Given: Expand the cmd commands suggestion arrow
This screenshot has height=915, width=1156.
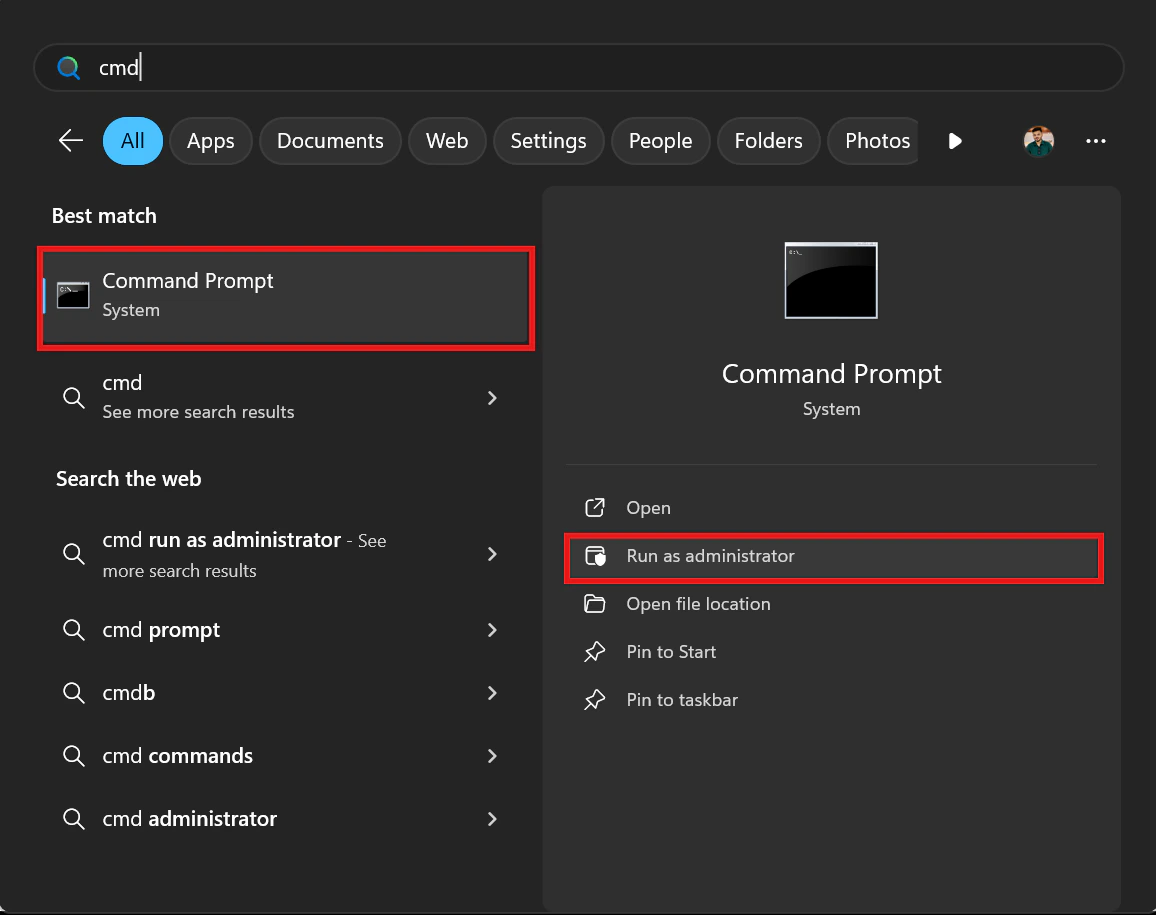Looking at the screenshot, I should 492,756.
